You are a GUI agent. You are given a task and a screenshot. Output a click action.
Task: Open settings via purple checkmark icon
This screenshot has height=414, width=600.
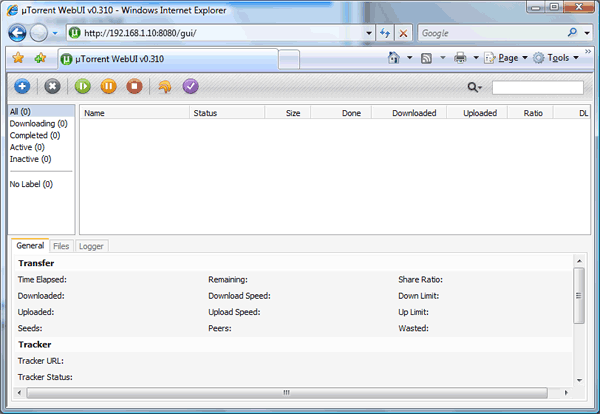pyautogui.click(x=191, y=86)
